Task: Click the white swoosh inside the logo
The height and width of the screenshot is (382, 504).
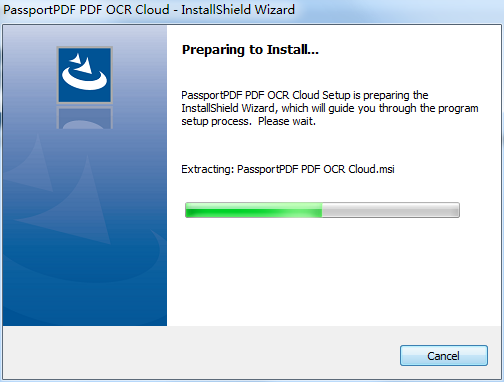Action: 84,78
